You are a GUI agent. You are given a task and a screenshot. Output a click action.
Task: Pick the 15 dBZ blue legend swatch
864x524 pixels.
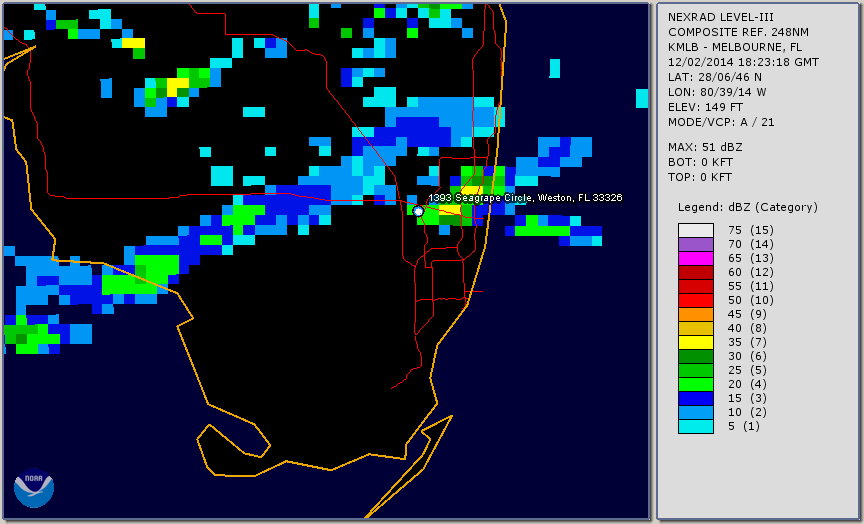(x=696, y=398)
